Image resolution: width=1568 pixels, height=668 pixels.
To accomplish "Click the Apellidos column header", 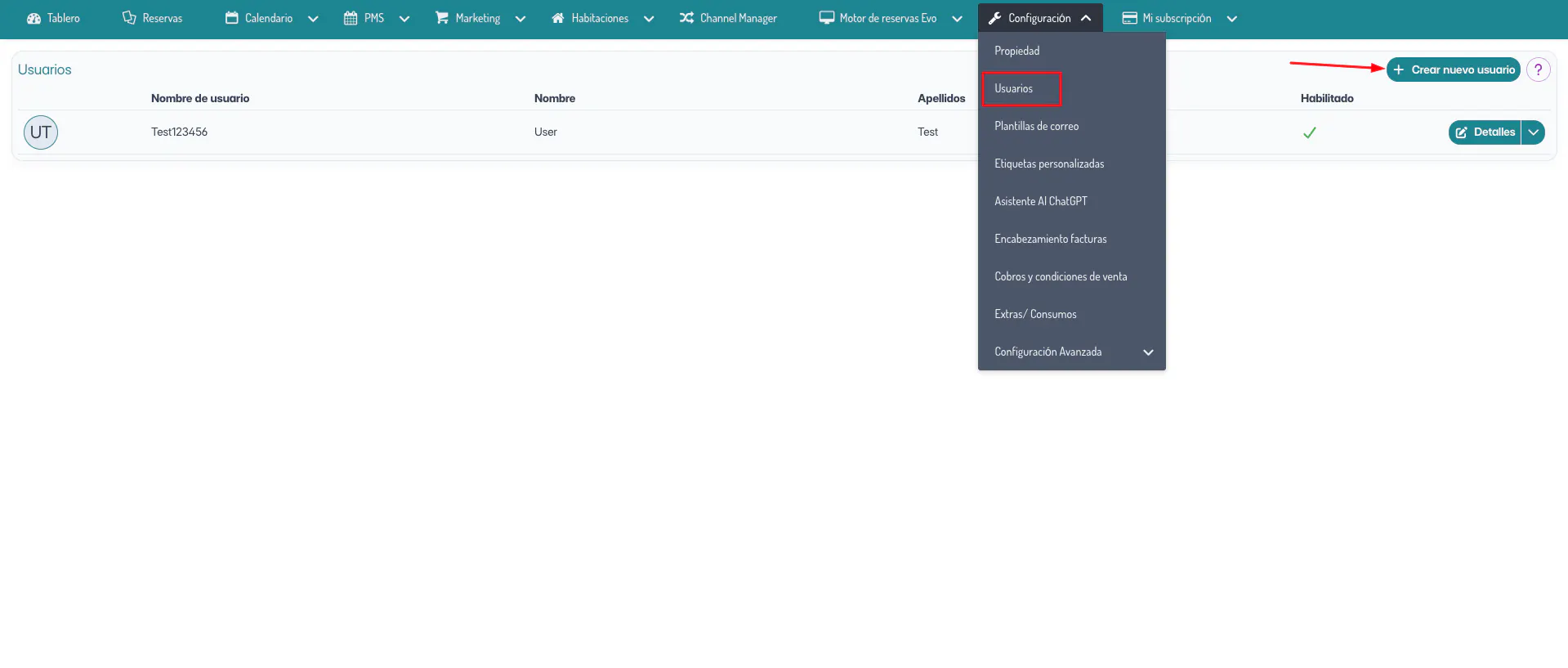I will 941,98.
